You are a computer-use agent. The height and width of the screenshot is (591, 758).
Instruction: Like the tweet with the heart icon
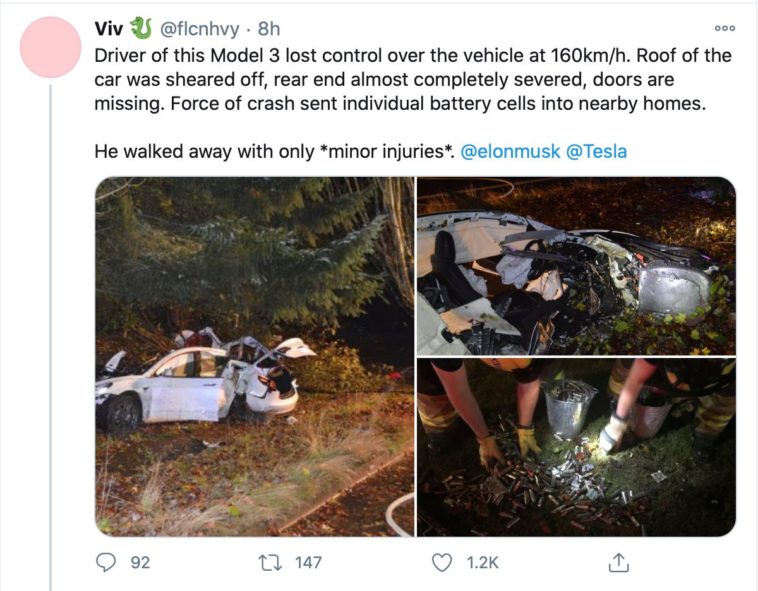[x=442, y=562]
